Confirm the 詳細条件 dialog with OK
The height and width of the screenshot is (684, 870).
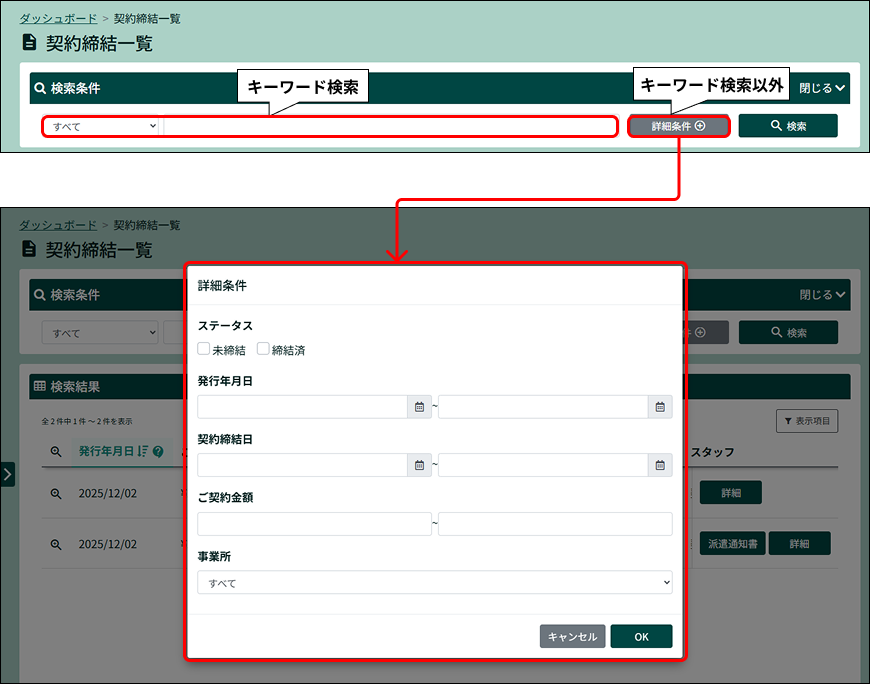(x=641, y=636)
